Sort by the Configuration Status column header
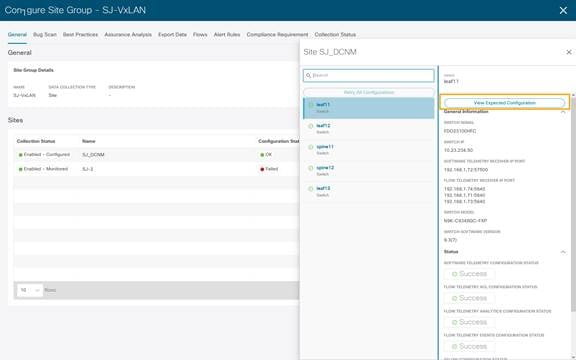Image resolution: width=576 pixels, height=360 pixels. pos(278,141)
